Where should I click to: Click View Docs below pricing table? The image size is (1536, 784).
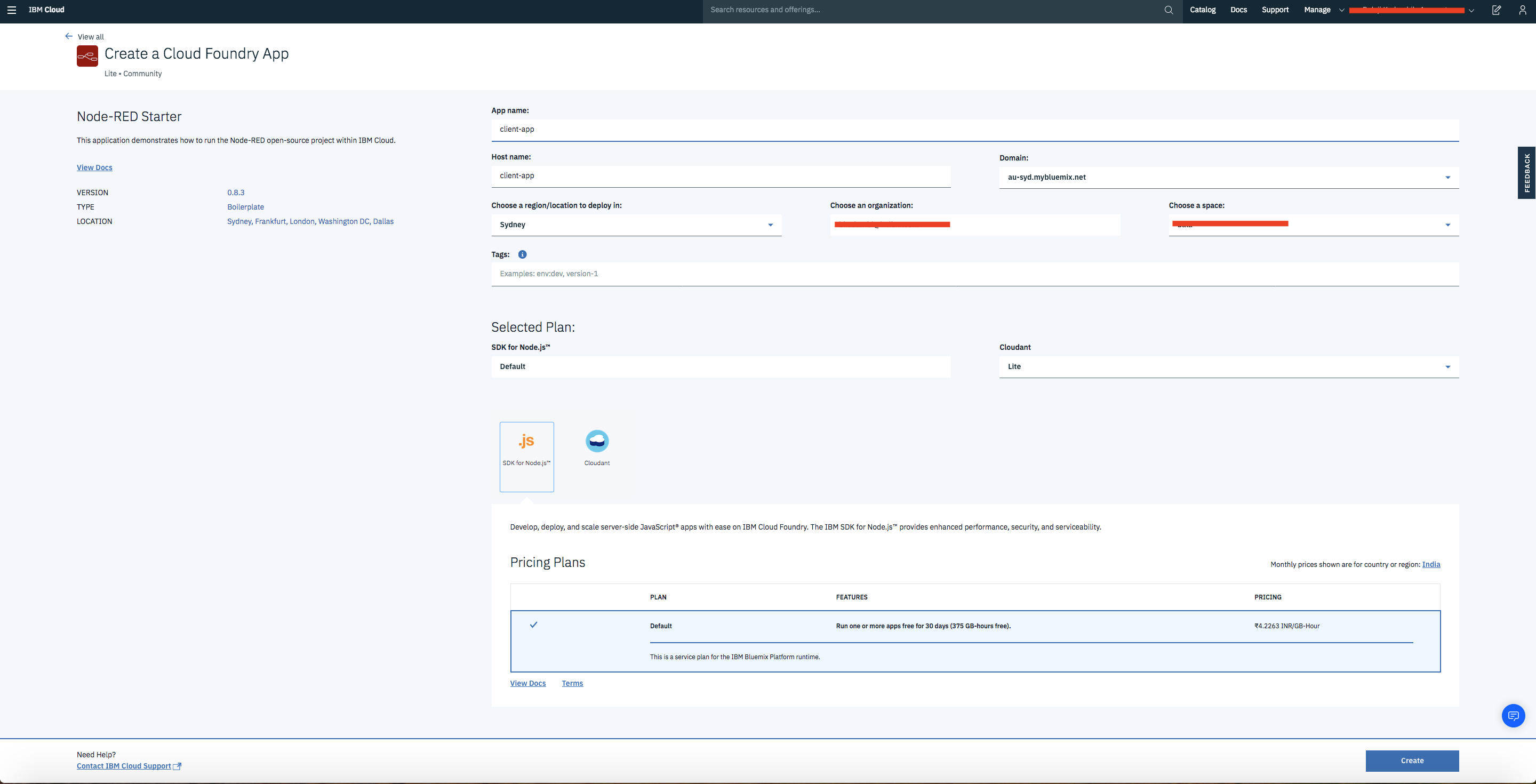click(527, 683)
